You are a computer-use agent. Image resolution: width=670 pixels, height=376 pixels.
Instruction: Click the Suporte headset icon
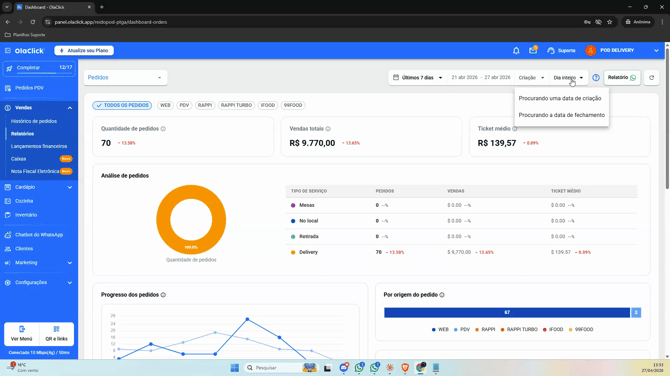point(551,50)
